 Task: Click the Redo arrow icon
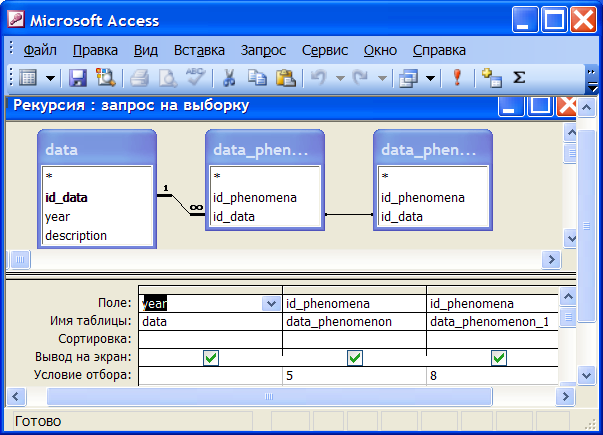(x=361, y=78)
